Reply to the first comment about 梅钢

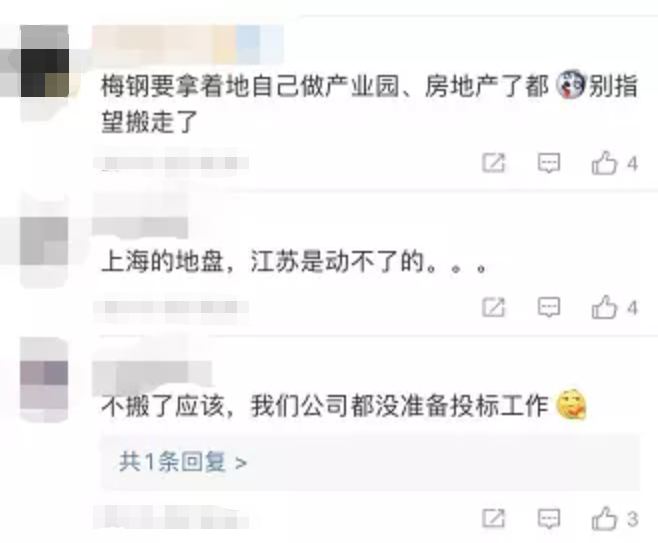click(x=549, y=163)
